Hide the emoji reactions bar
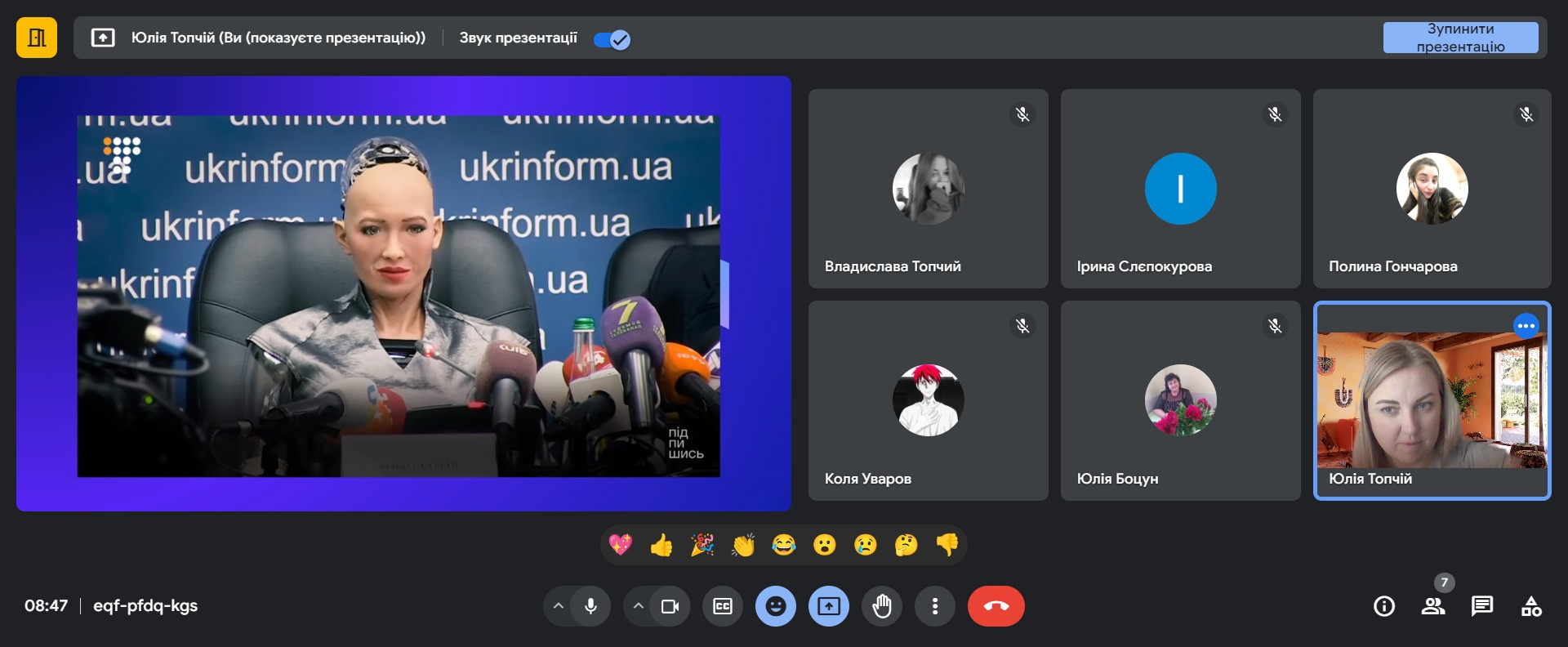Viewport: 1568px width, 647px height. [776, 606]
